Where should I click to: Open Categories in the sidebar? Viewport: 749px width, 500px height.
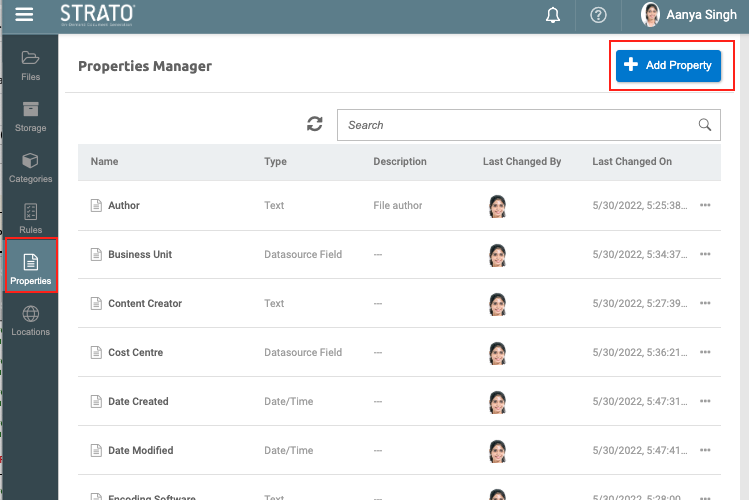point(30,167)
